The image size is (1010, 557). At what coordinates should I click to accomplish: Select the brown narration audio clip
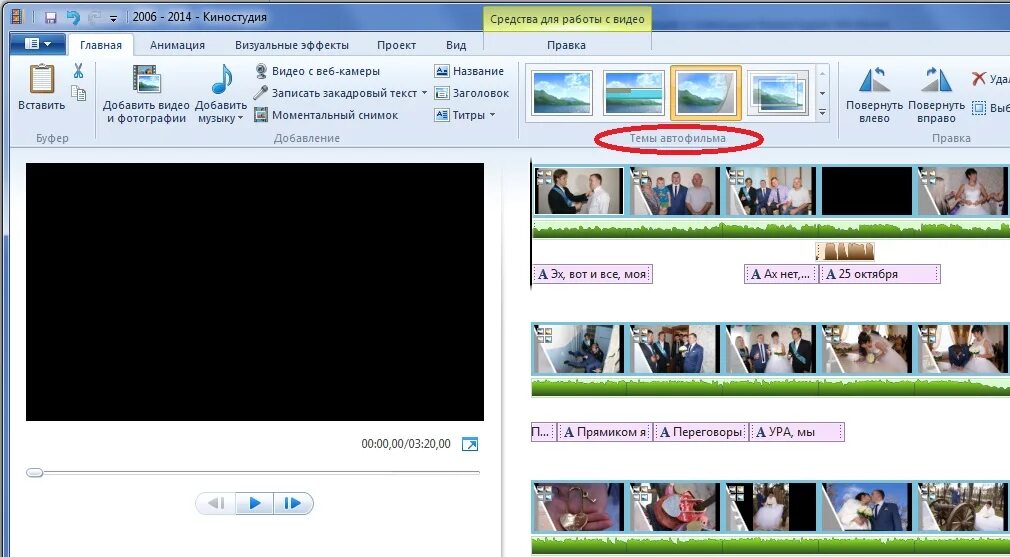pos(845,251)
